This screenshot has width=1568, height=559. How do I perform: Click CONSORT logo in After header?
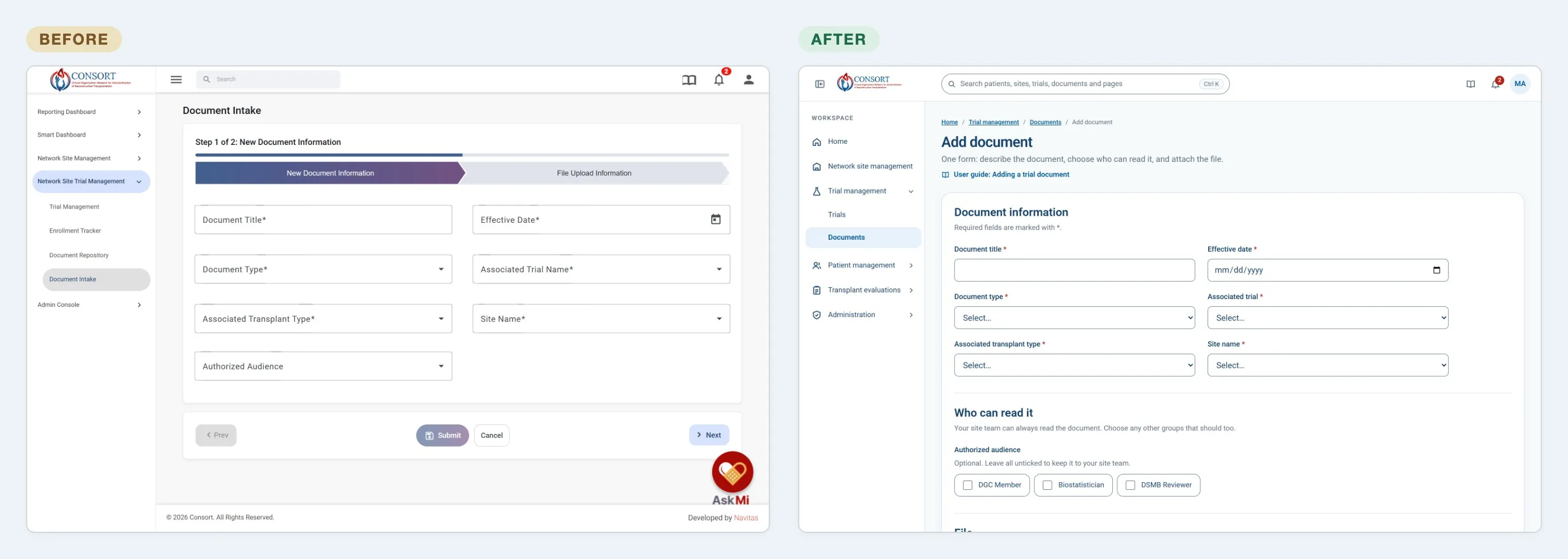coord(869,82)
